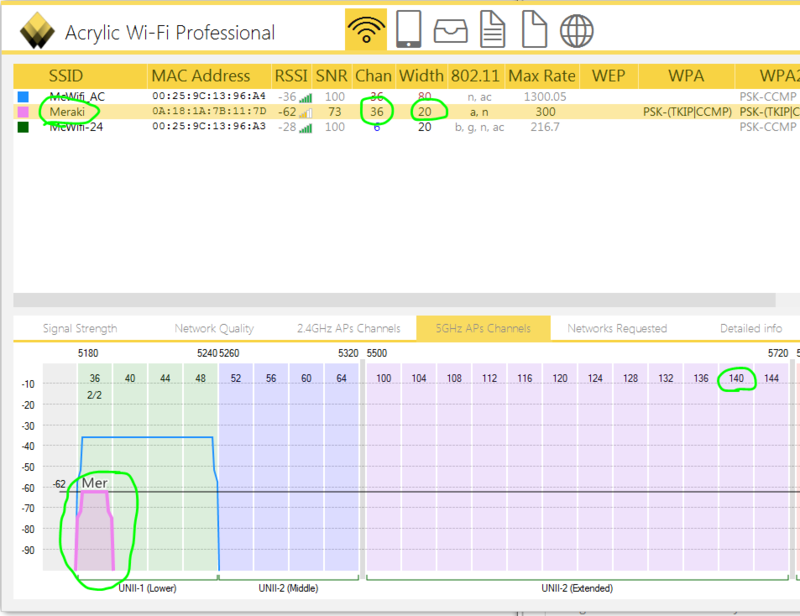The width and height of the screenshot is (800, 616).
Task: Select the McWifi_AC network row
Action: (x=406, y=96)
